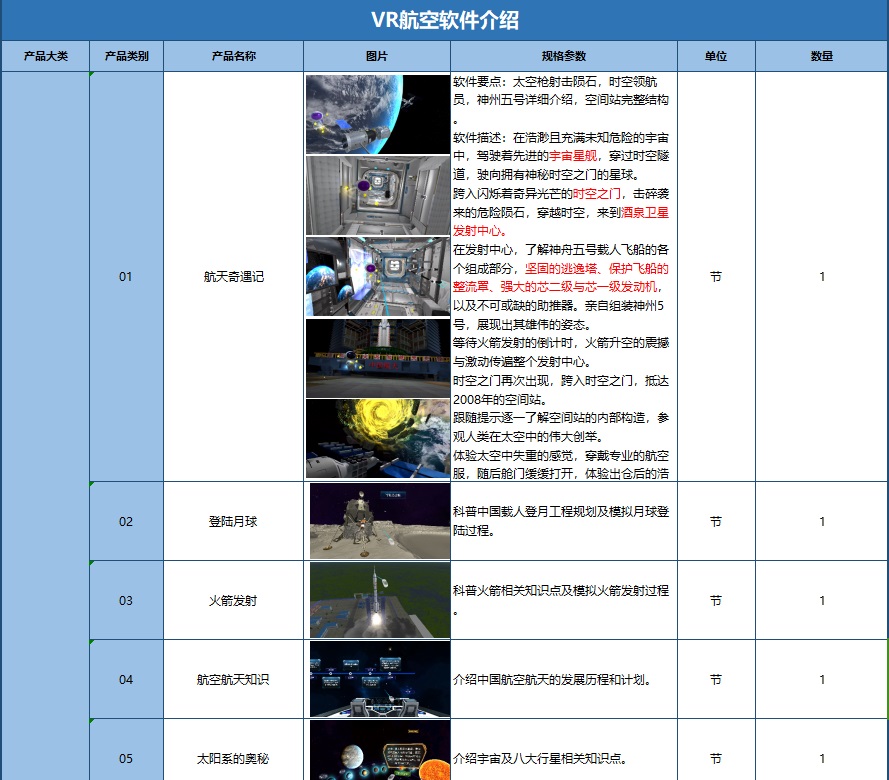Click the space station corridor image

click(x=378, y=196)
